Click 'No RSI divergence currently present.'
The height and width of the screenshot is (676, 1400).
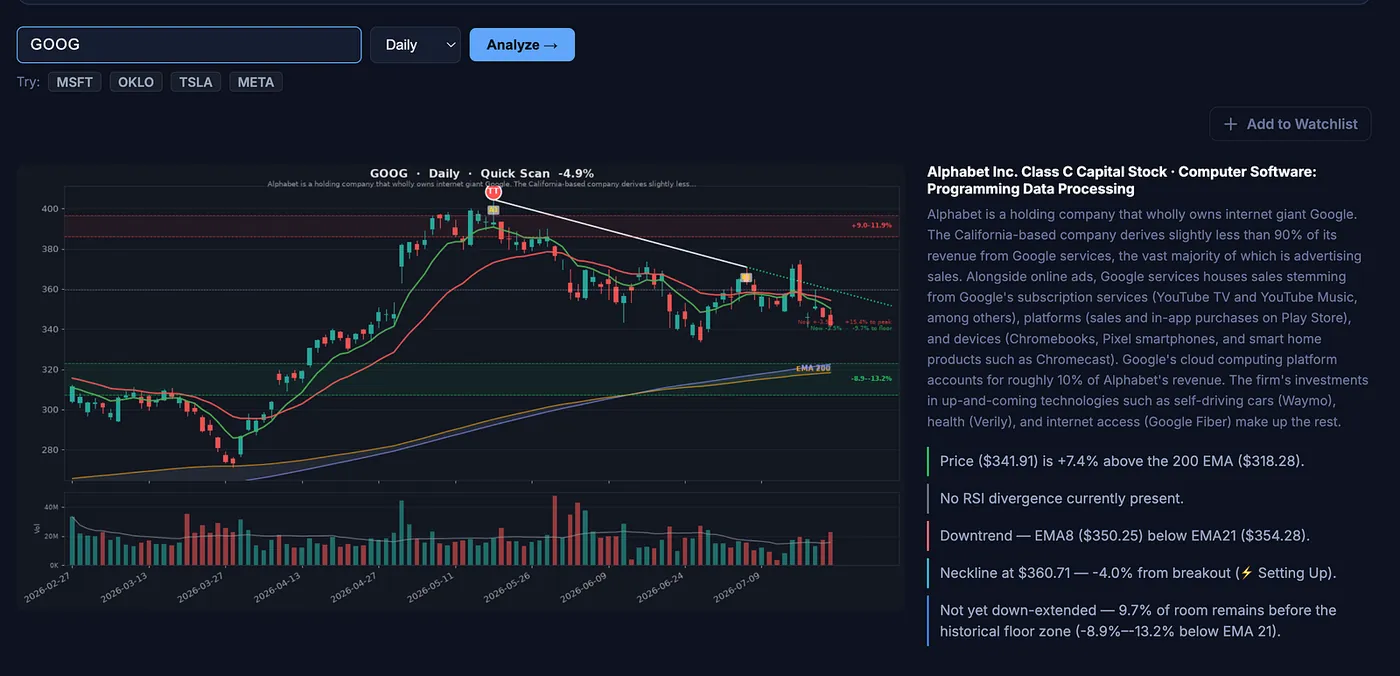(1062, 498)
